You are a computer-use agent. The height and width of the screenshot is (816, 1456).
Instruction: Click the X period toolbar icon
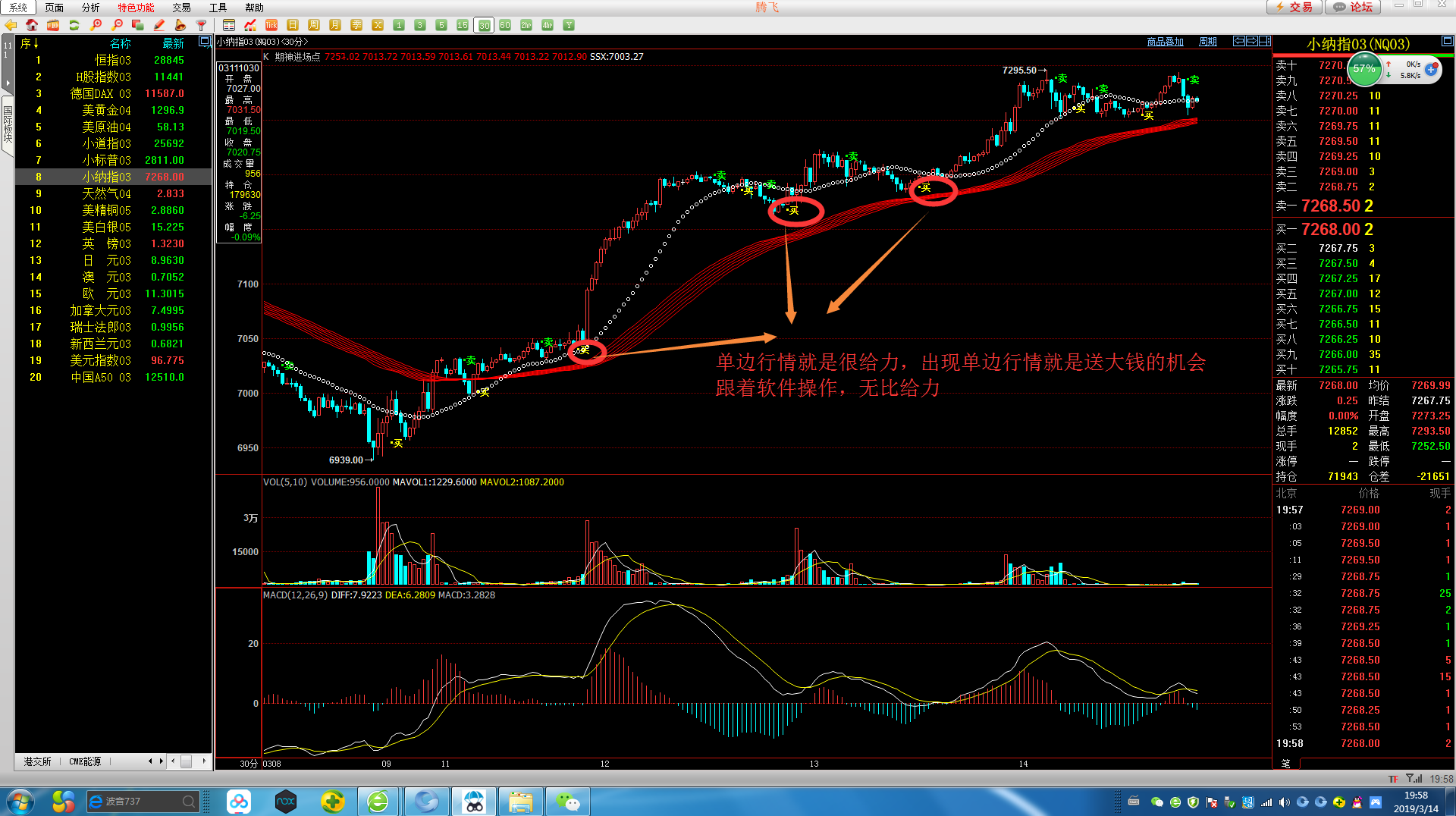click(378, 25)
